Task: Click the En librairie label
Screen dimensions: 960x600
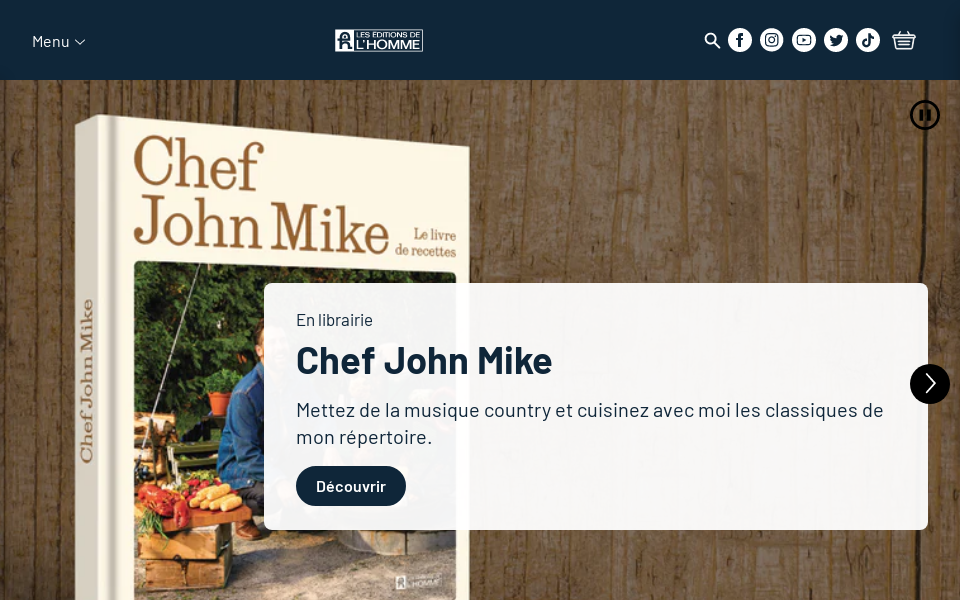Action: tap(334, 320)
